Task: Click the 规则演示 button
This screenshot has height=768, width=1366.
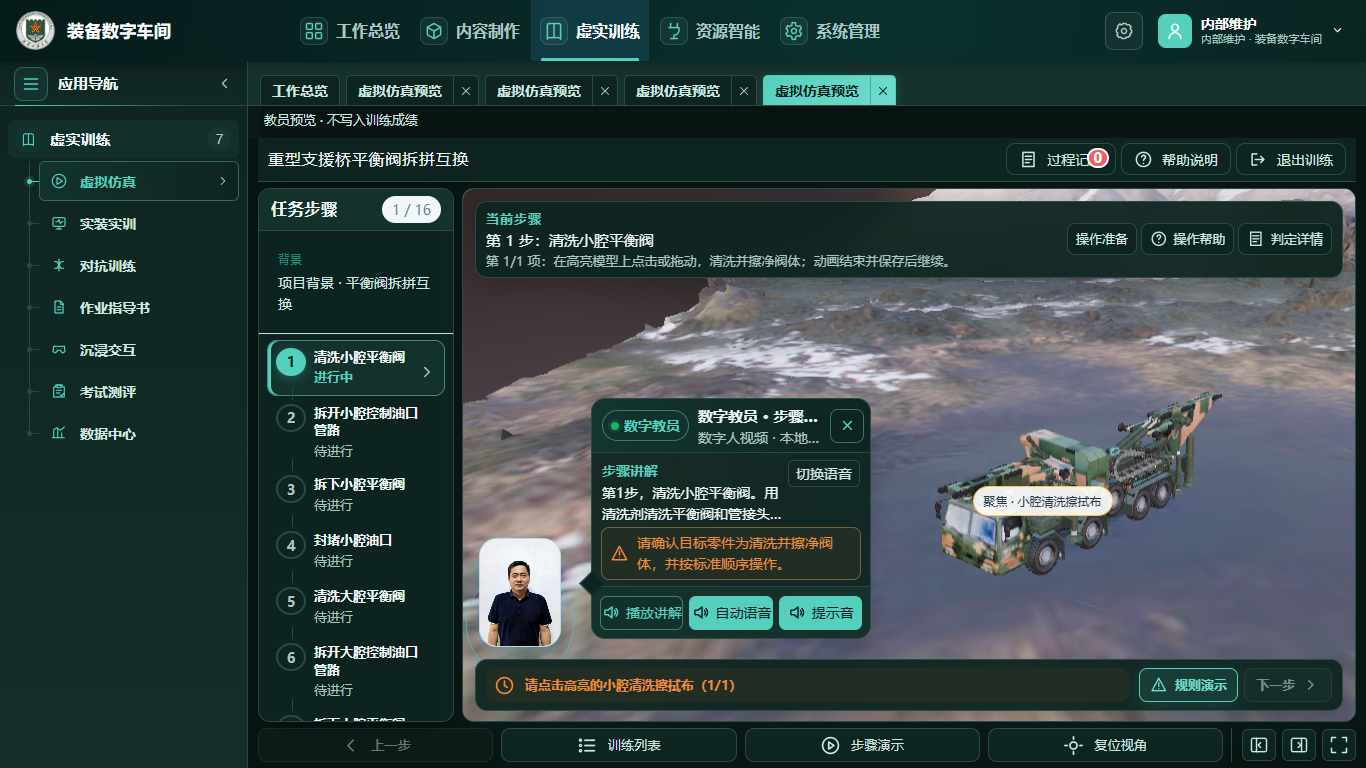Action: point(1188,685)
